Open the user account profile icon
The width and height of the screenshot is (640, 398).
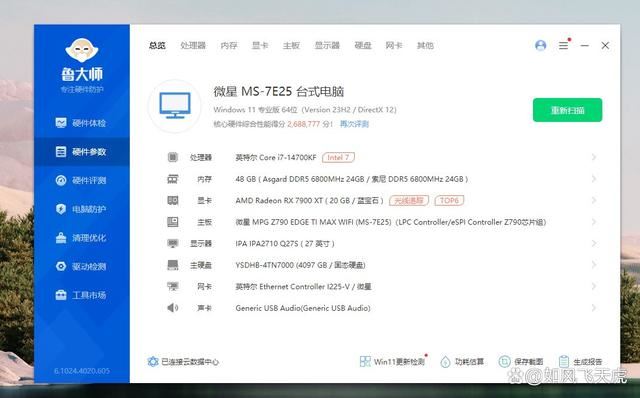click(x=540, y=45)
